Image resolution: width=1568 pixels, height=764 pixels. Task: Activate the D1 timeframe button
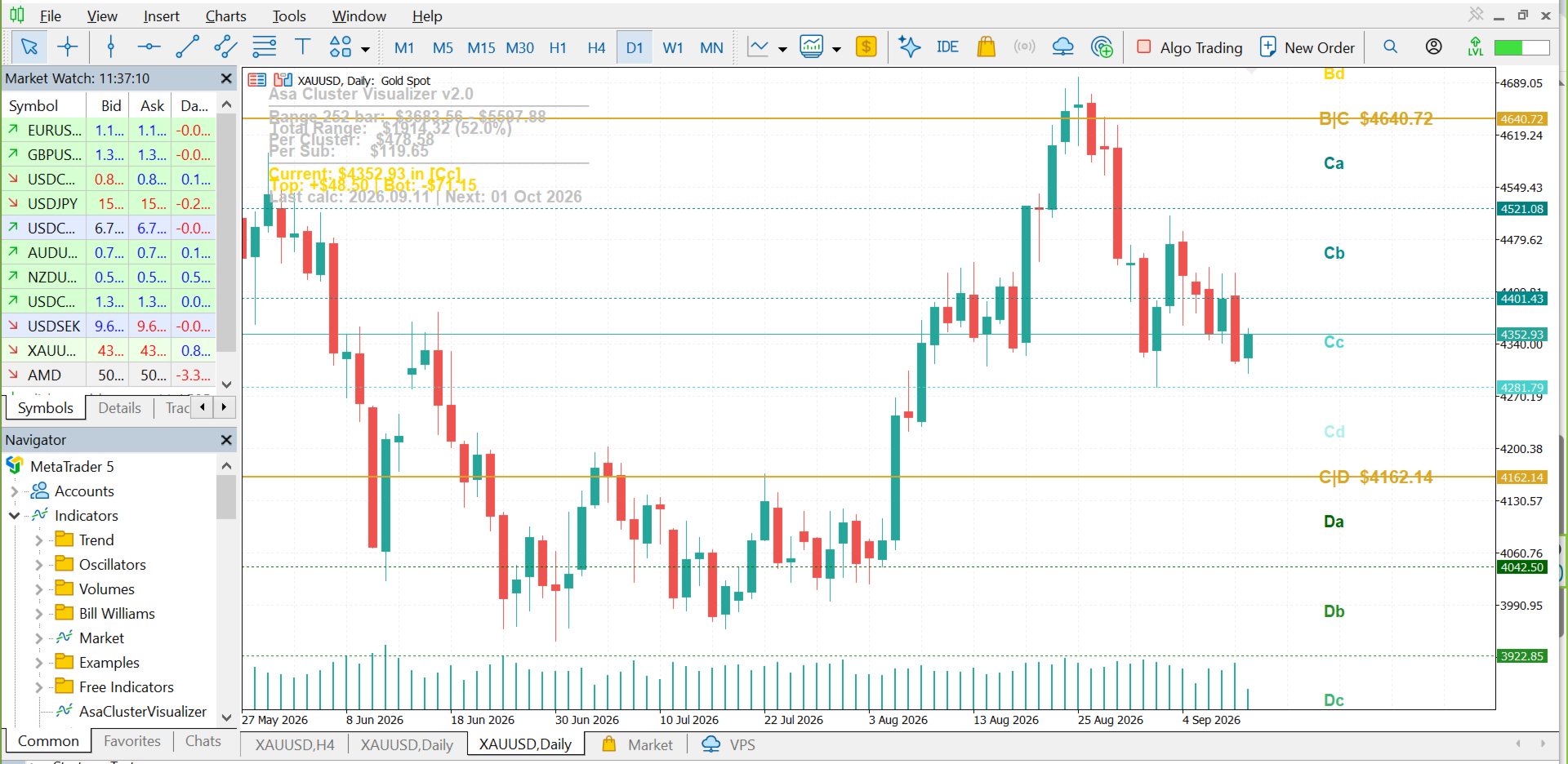click(x=635, y=47)
